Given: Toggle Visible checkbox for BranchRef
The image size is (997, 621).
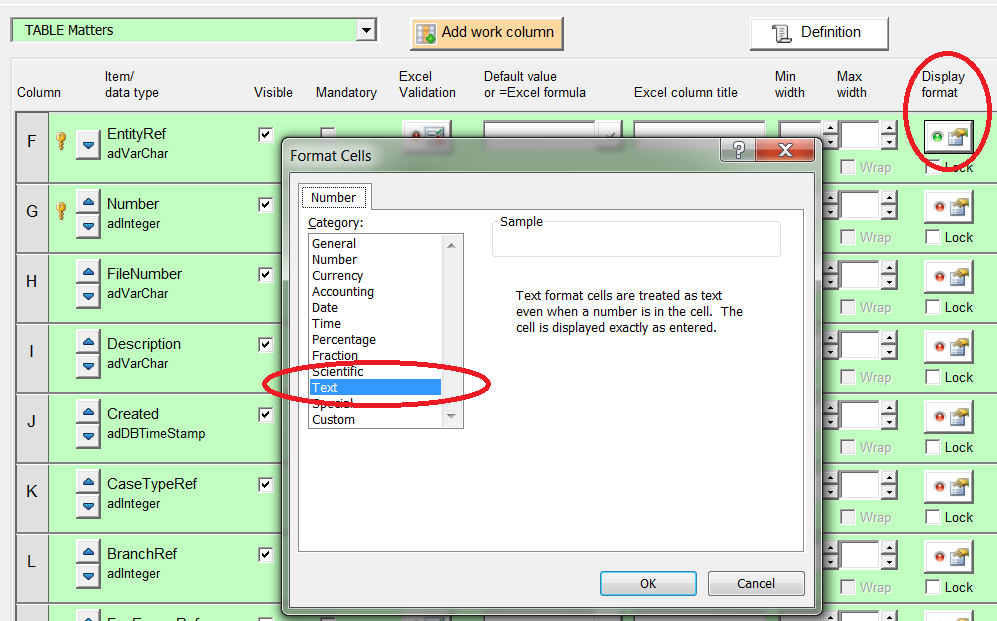Looking at the screenshot, I should click(266, 554).
